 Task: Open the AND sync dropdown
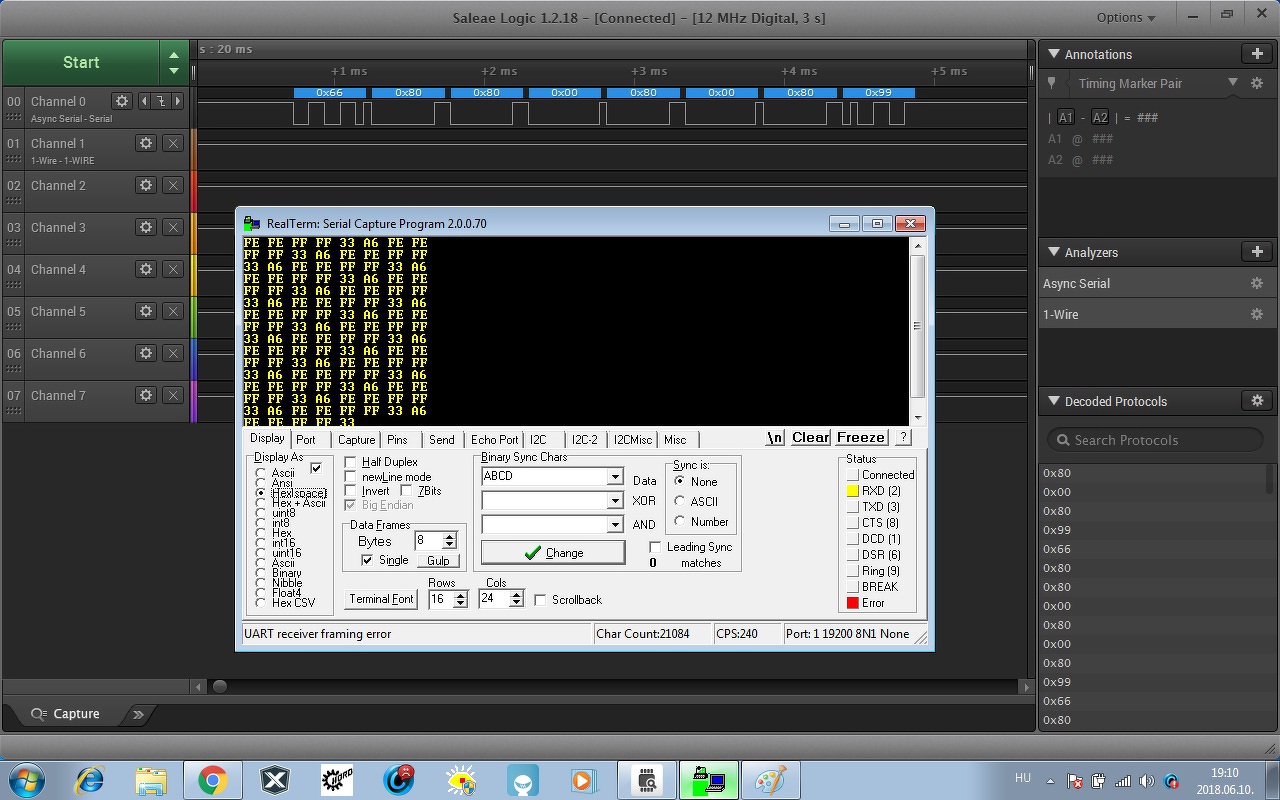615,524
